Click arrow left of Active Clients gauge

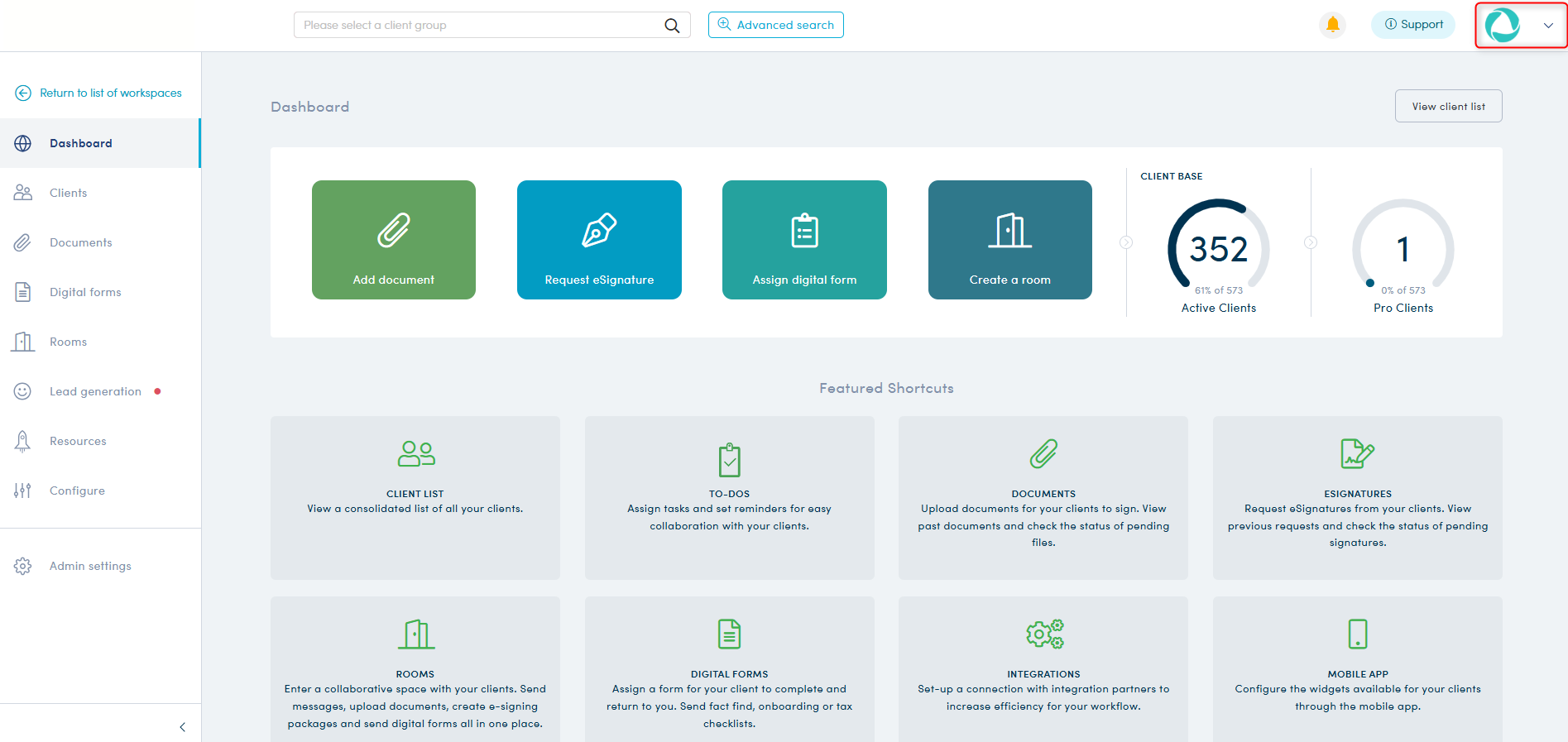coord(1126,242)
